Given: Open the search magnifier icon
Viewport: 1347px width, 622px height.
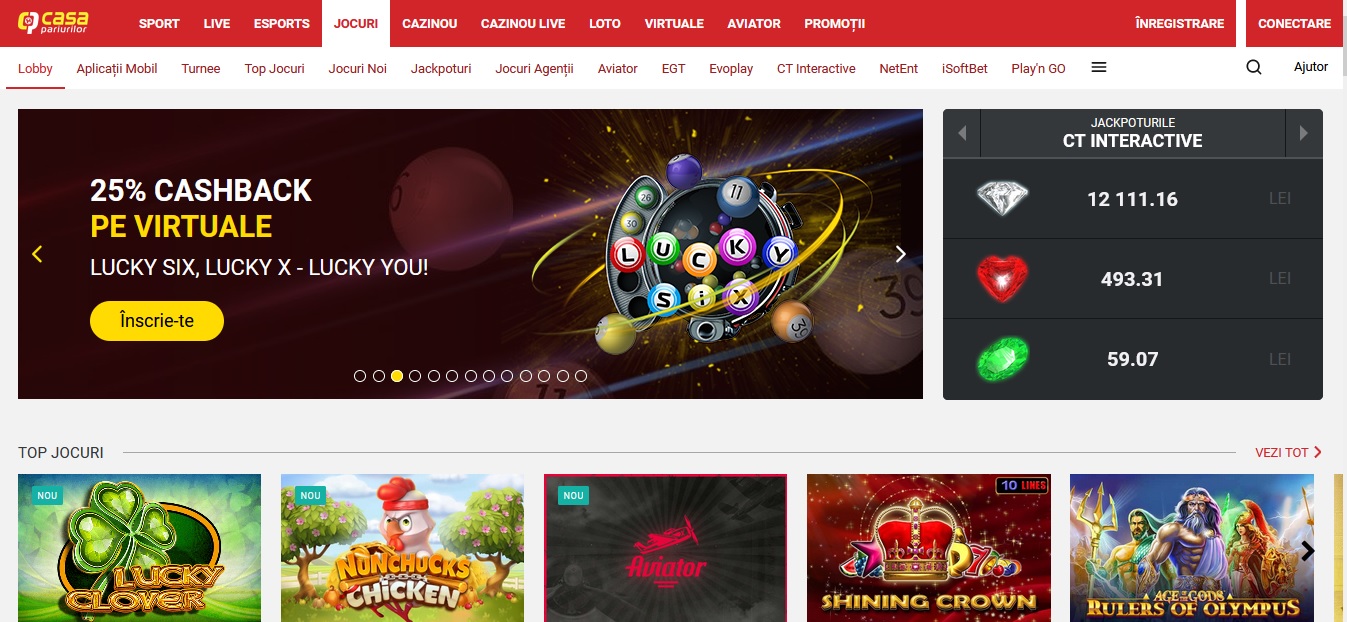Looking at the screenshot, I should click(1254, 68).
